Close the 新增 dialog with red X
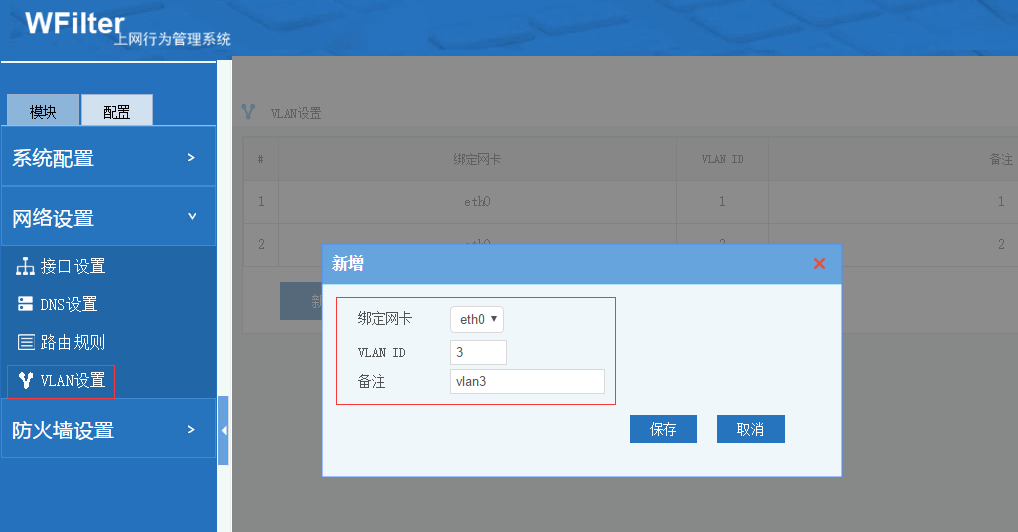The height and width of the screenshot is (532, 1018). pos(819,264)
